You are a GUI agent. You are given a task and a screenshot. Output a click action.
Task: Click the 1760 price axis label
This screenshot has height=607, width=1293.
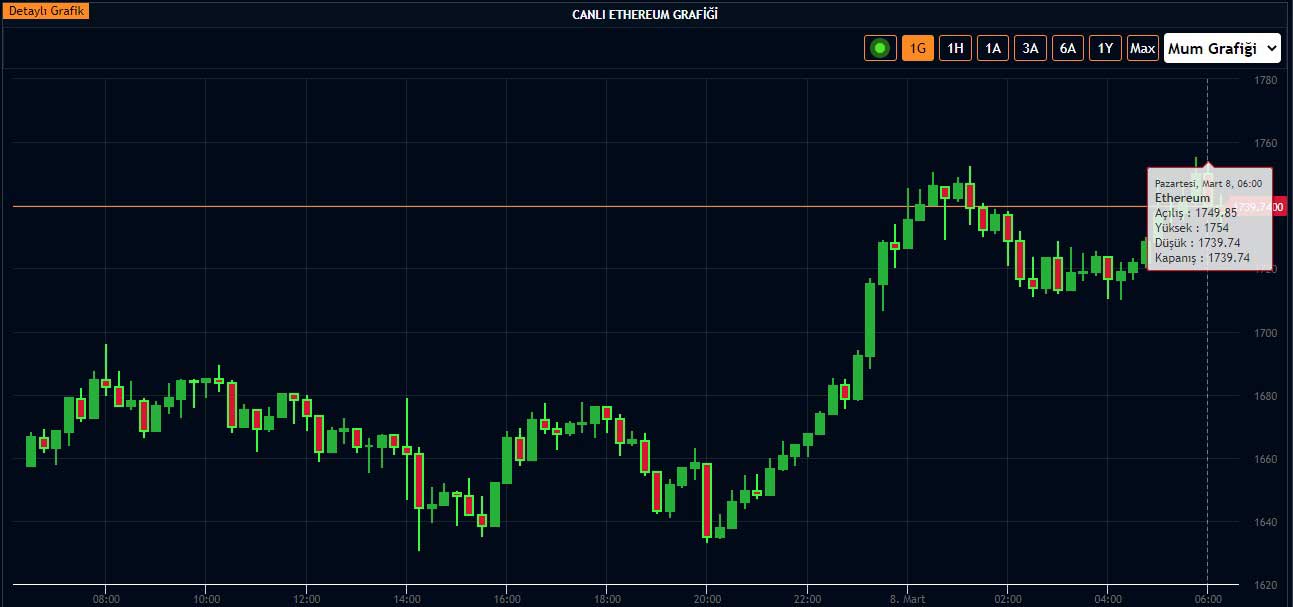click(1265, 143)
